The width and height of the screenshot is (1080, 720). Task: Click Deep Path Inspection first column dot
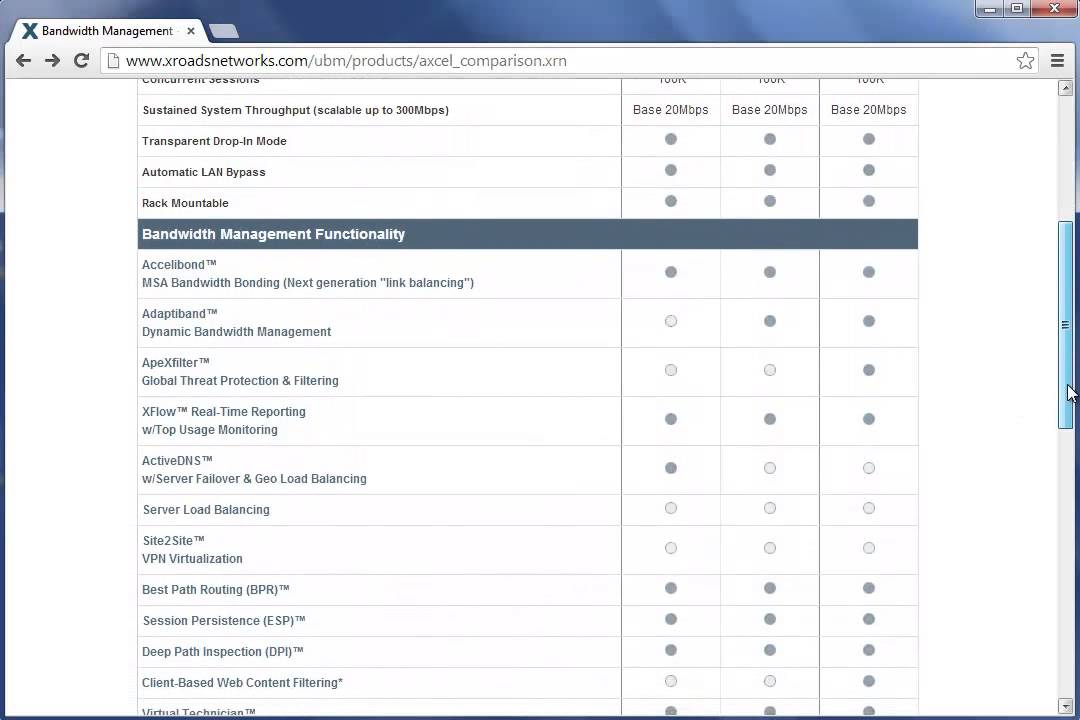click(x=671, y=650)
